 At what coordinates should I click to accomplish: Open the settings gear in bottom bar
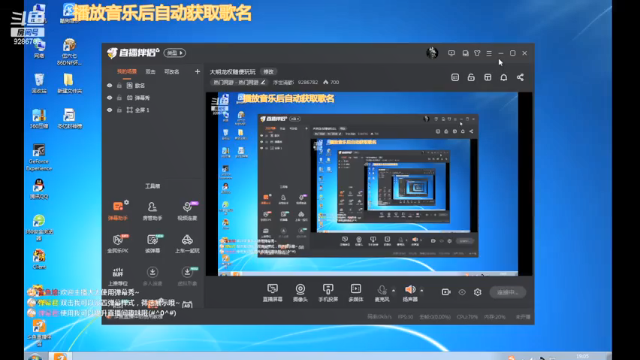point(478,292)
